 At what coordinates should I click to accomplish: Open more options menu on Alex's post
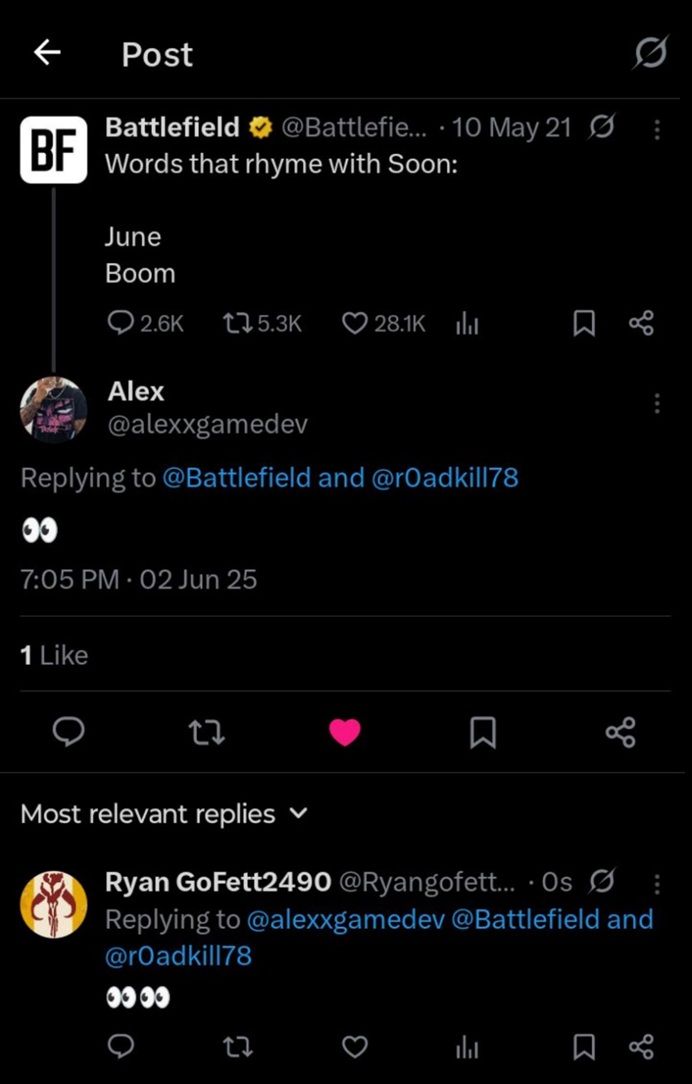[656, 403]
